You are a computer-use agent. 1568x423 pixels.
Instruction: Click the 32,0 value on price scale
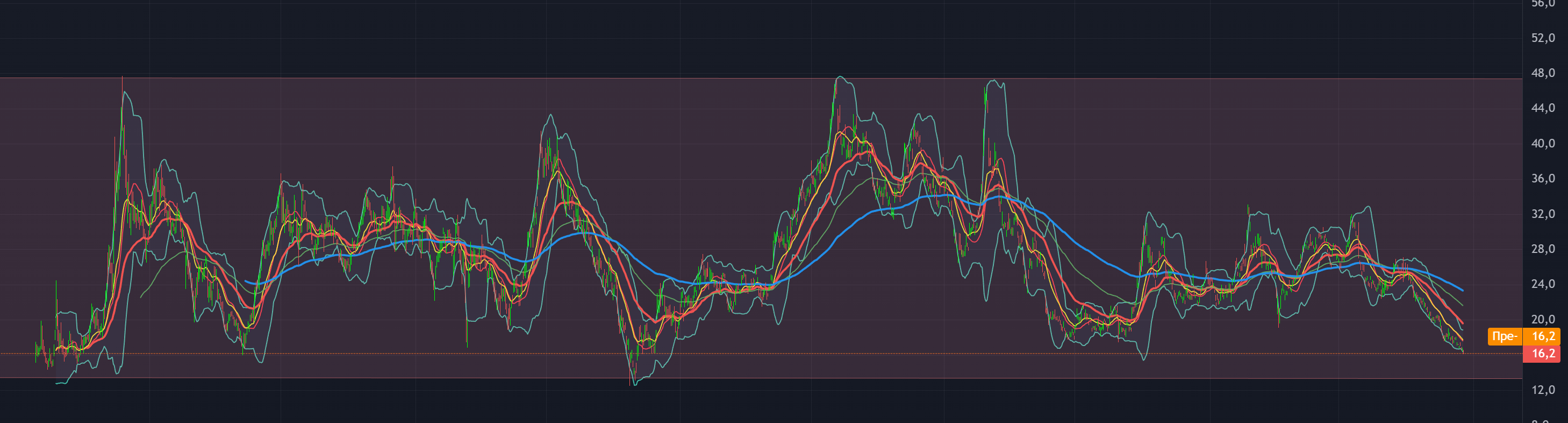1543,214
